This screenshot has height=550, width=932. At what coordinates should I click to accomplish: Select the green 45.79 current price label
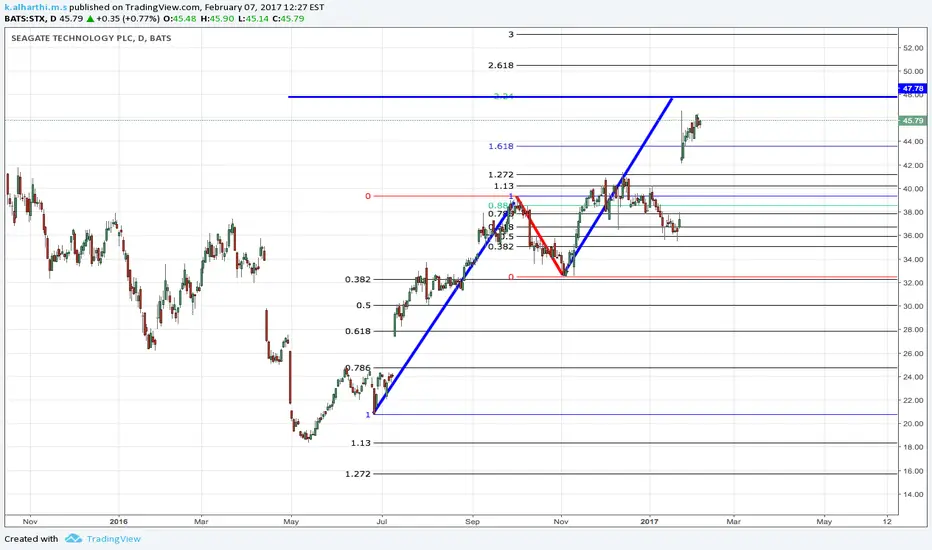[913, 121]
